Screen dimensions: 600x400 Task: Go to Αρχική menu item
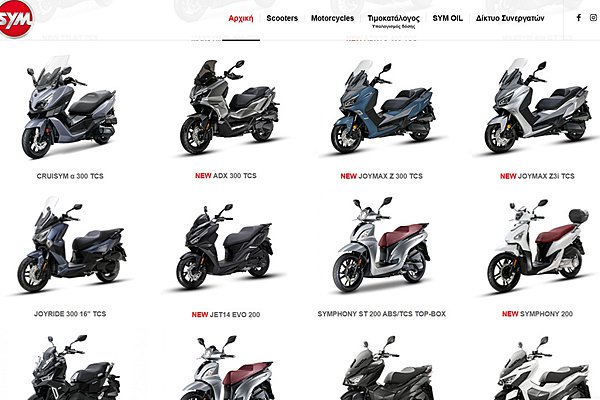pyautogui.click(x=241, y=18)
